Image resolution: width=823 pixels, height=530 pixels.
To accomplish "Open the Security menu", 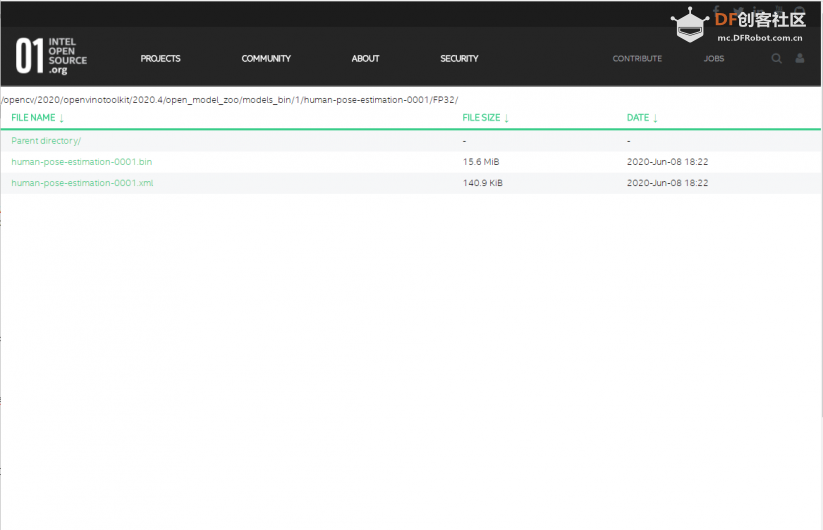I will (x=459, y=58).
